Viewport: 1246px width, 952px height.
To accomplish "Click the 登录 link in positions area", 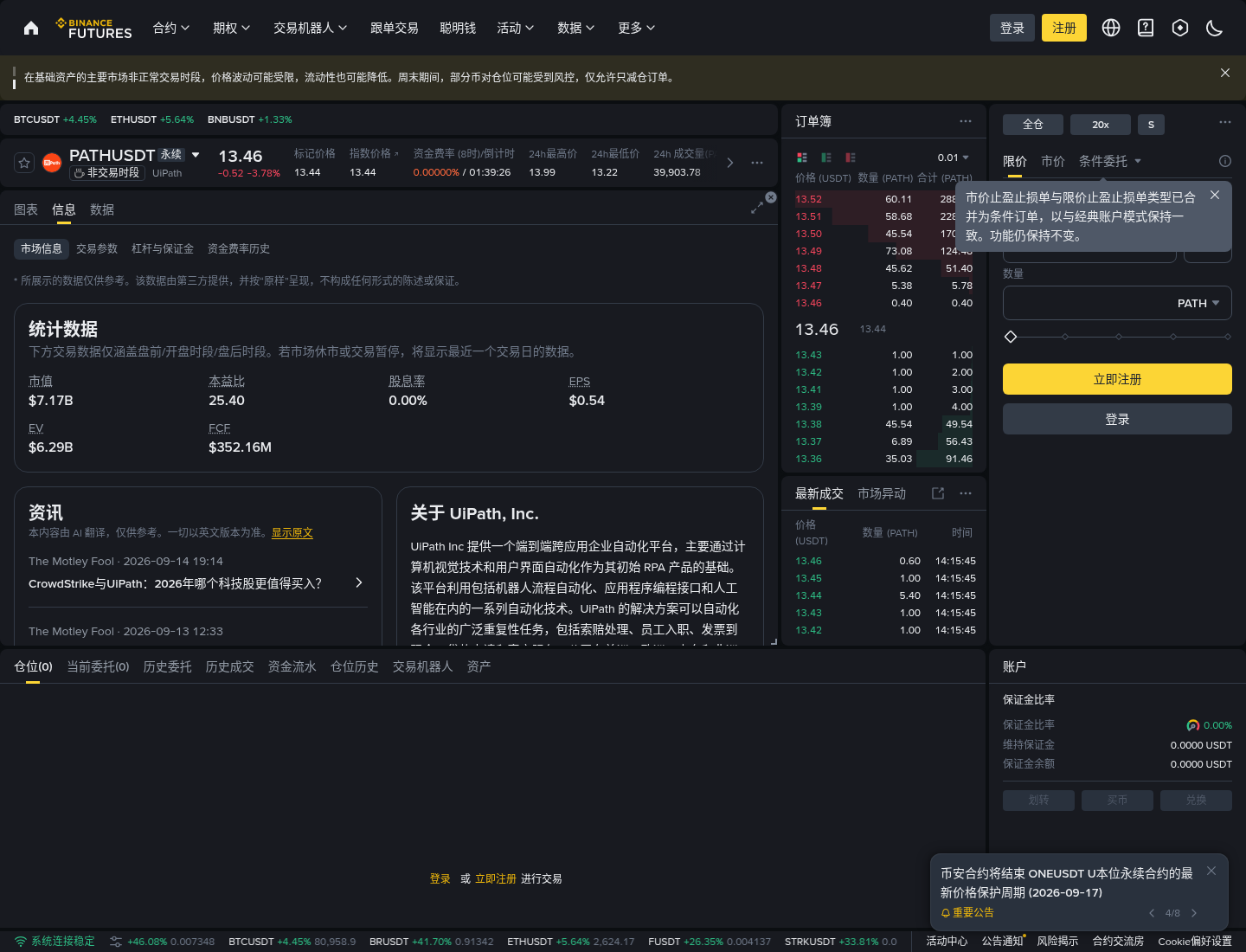I will click(440, 878).
